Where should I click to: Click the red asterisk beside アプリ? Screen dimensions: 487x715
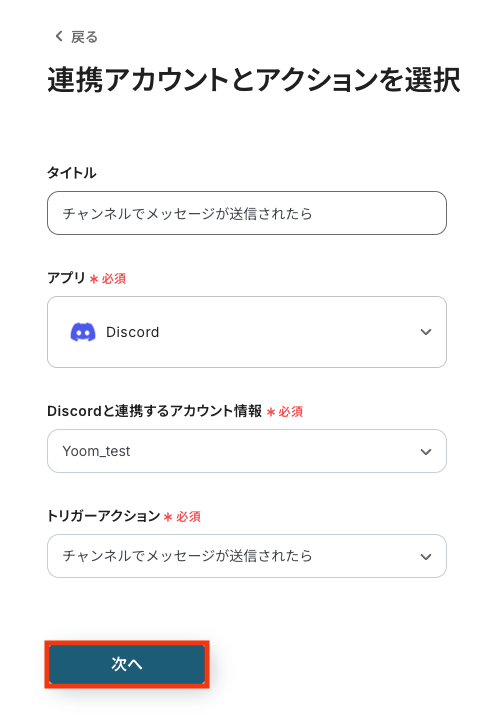point(94,279)
